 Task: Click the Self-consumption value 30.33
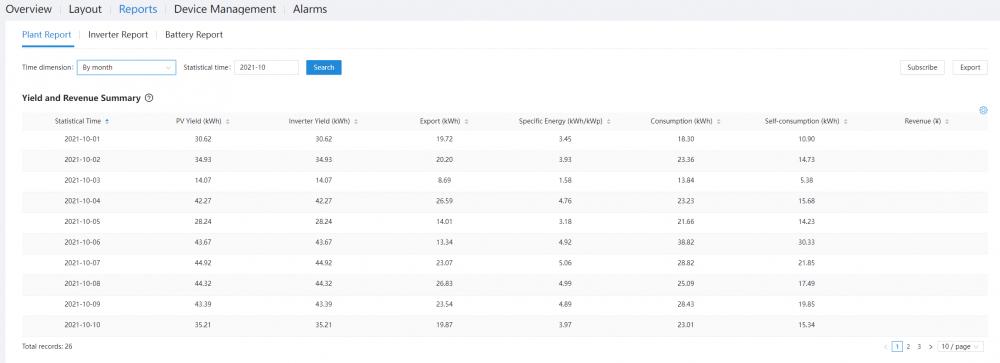(806, 242)
